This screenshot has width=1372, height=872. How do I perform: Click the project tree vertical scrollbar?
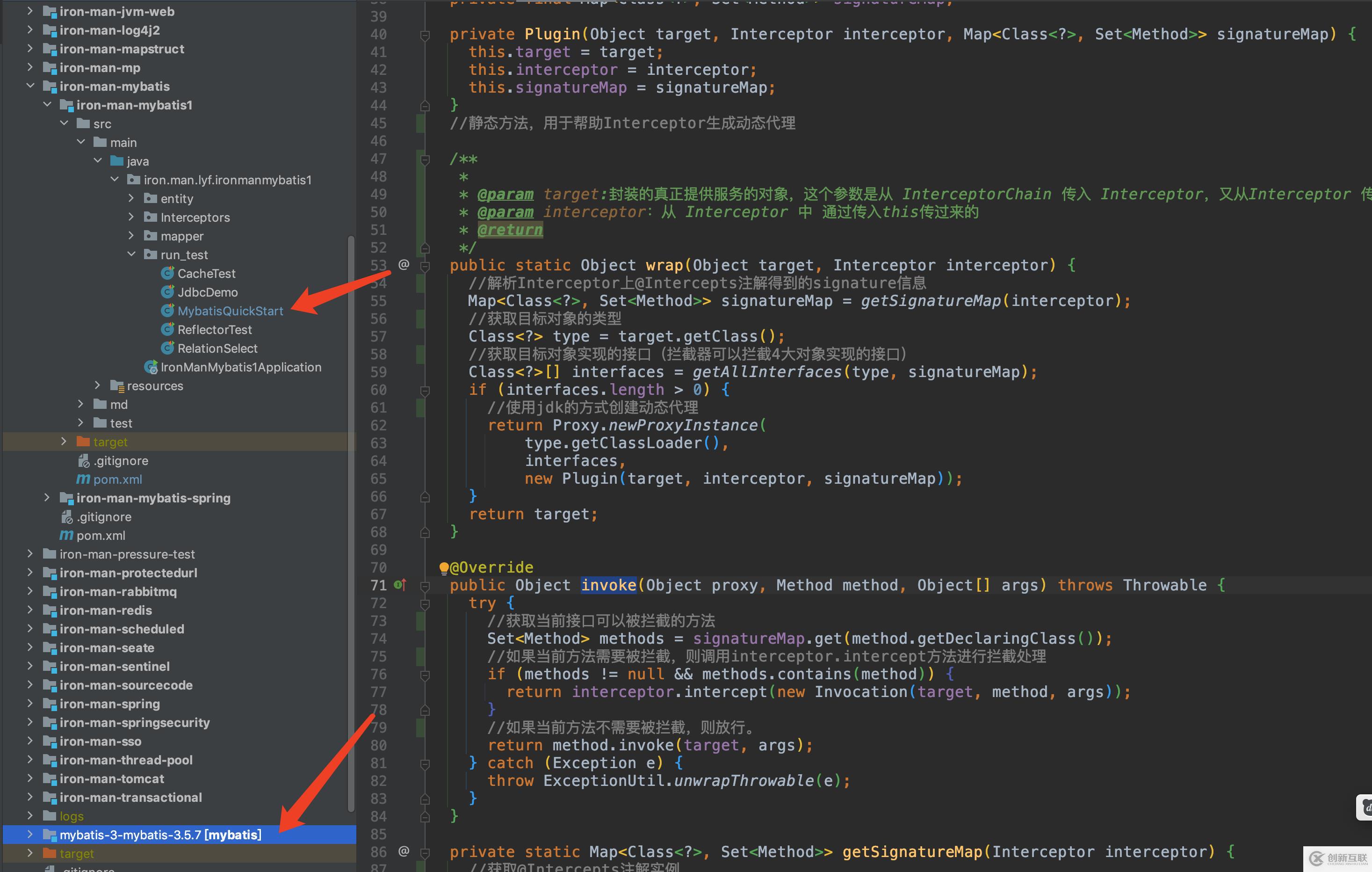tap(351, 513)
